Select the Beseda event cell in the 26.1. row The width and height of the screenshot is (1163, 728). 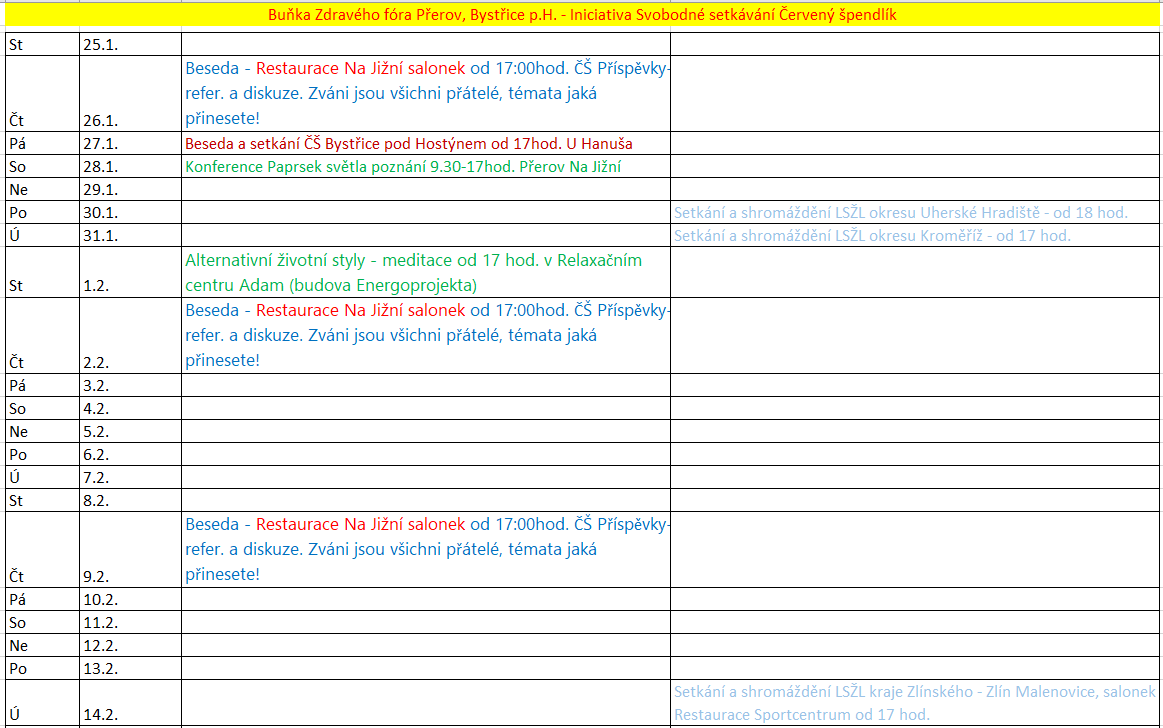425,93
